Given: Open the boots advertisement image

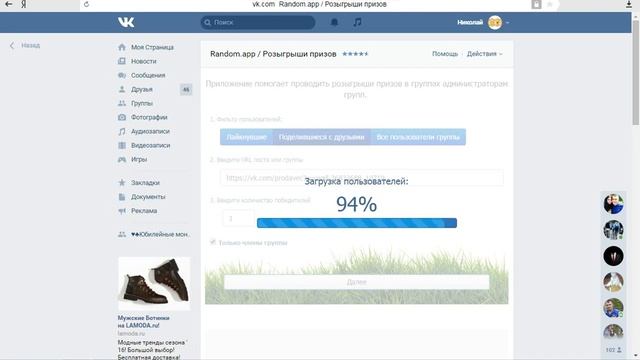Looking at the screenshot, I should click(x=154, y=284).
